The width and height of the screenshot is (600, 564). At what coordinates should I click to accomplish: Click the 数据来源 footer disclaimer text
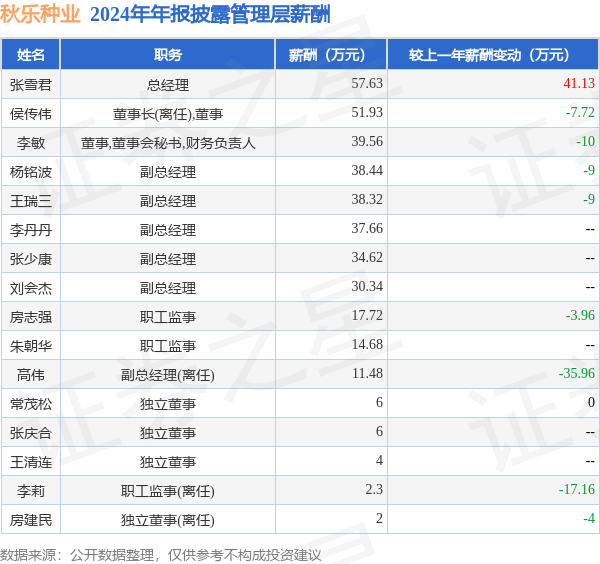(161, 554)
